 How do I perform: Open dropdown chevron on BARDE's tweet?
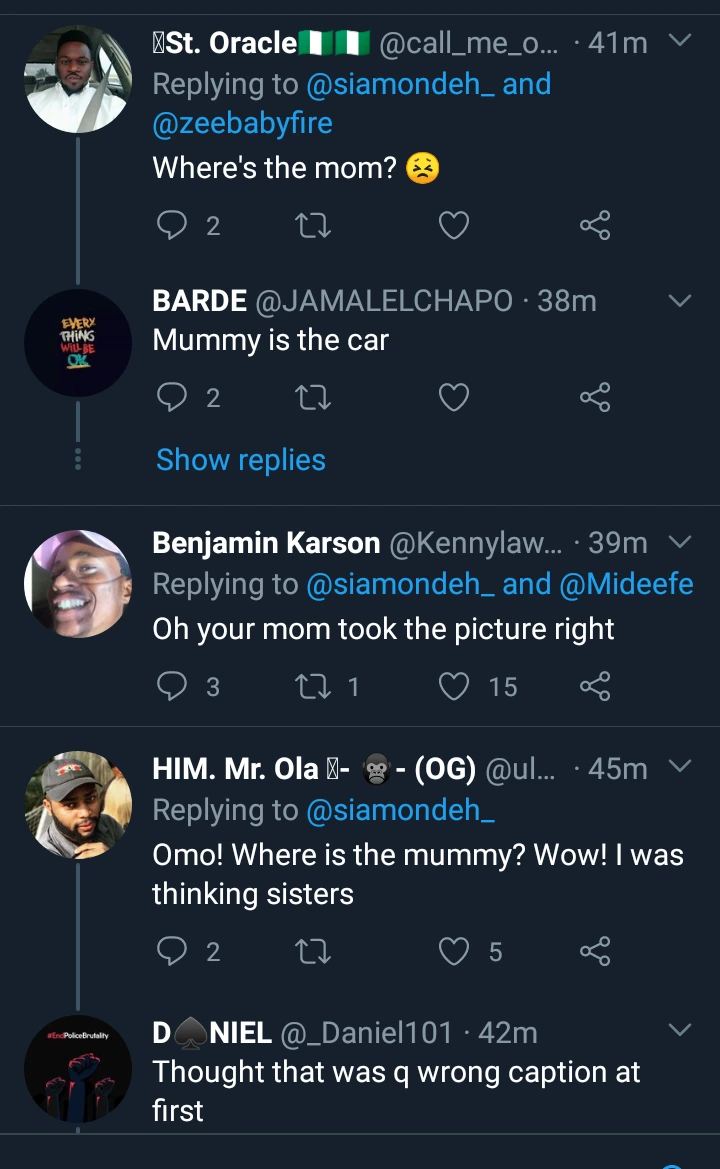[x=679, y=300]
